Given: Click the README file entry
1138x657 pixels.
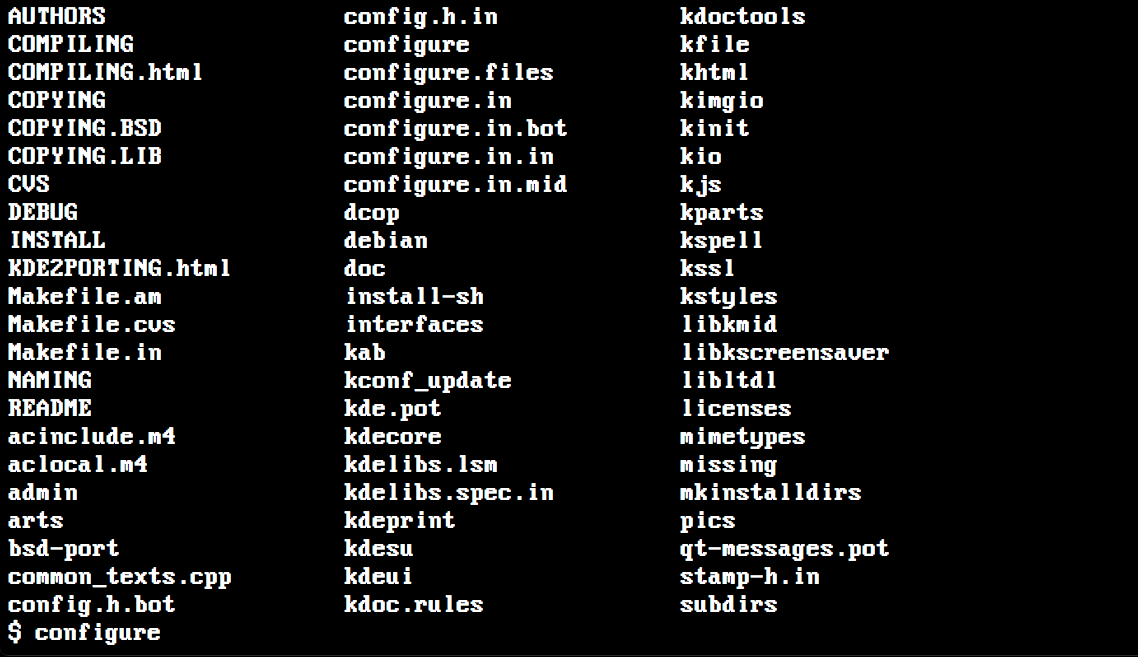Looking at the screenshot, I should [x=49, y=409].
